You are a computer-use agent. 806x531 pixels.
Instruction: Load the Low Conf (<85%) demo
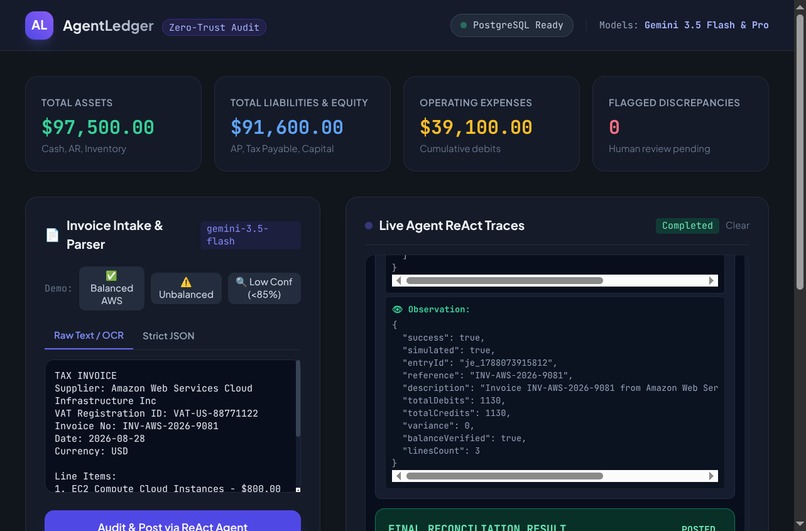[264, 288]
